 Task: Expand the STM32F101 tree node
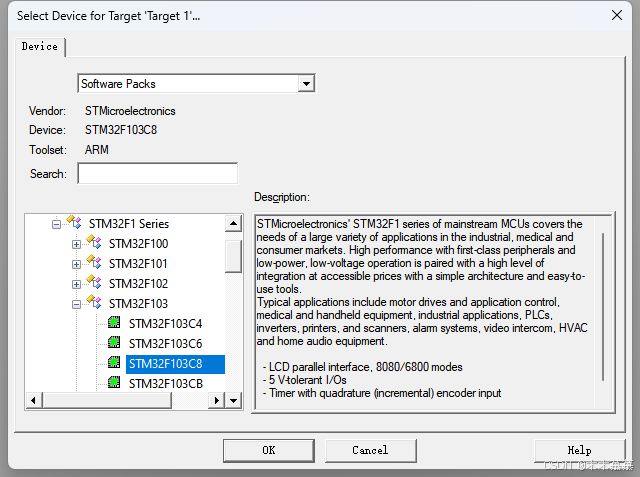click(x=76, y=264)
